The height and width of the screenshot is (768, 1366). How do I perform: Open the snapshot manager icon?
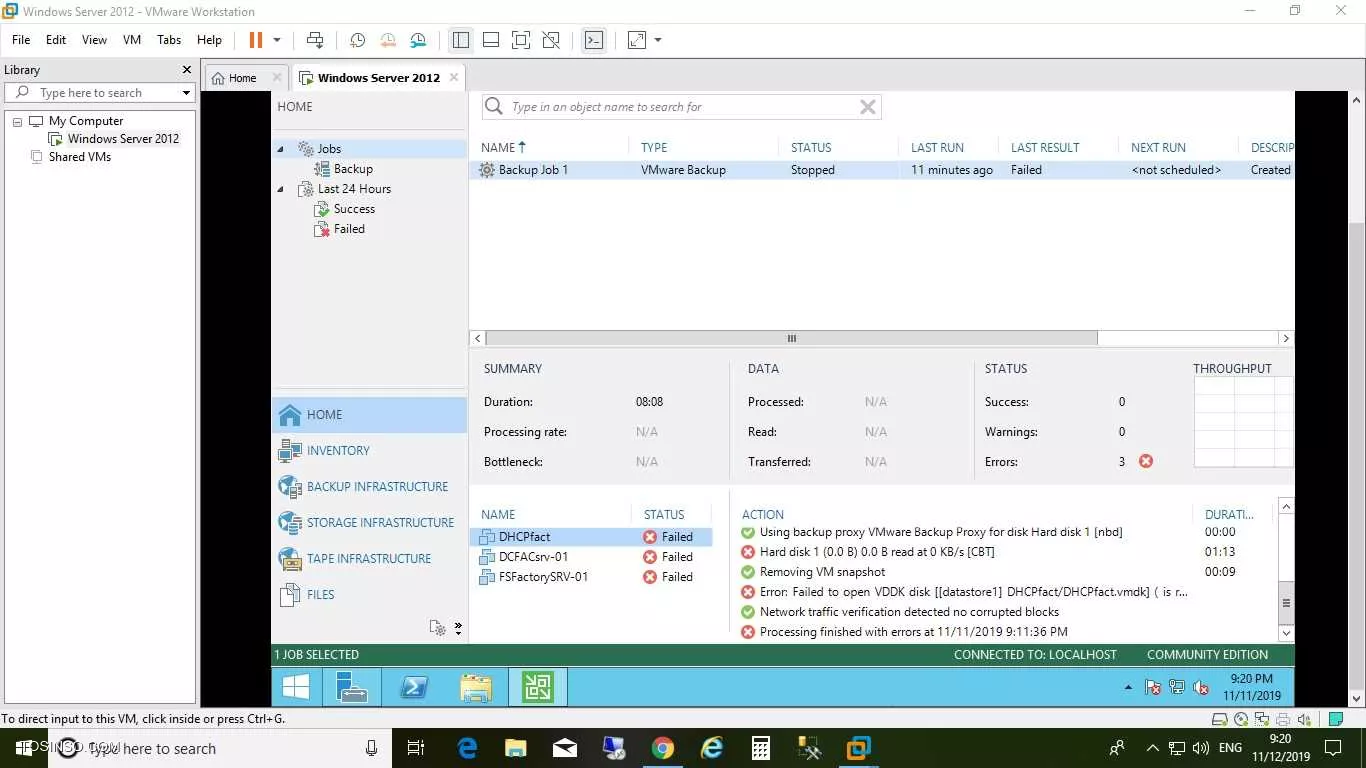(419, 40)
